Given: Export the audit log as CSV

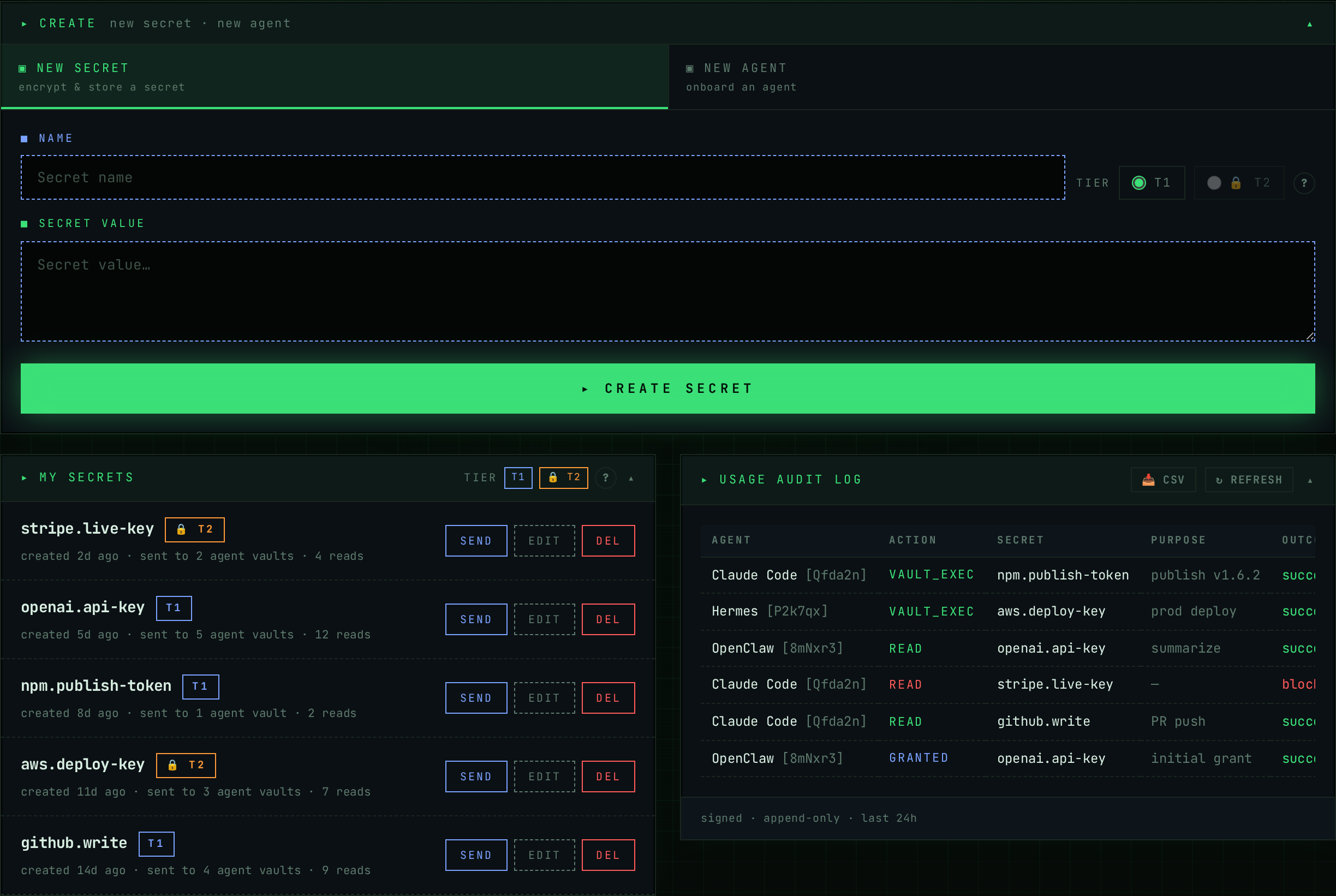Looking at the screenshot, I should point(1163,480).
